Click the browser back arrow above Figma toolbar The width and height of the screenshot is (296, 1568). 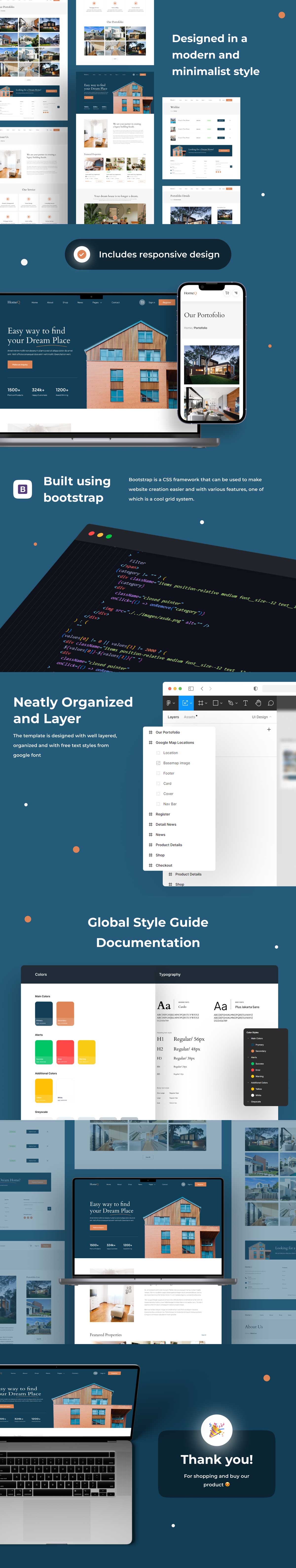pos(202,689)
